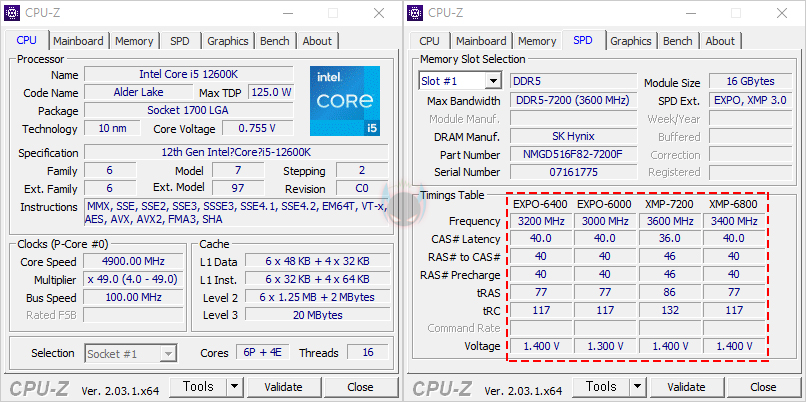806x402 pixels.
Task: Click Package field Socket 1700 LGA
Action: 189,111
